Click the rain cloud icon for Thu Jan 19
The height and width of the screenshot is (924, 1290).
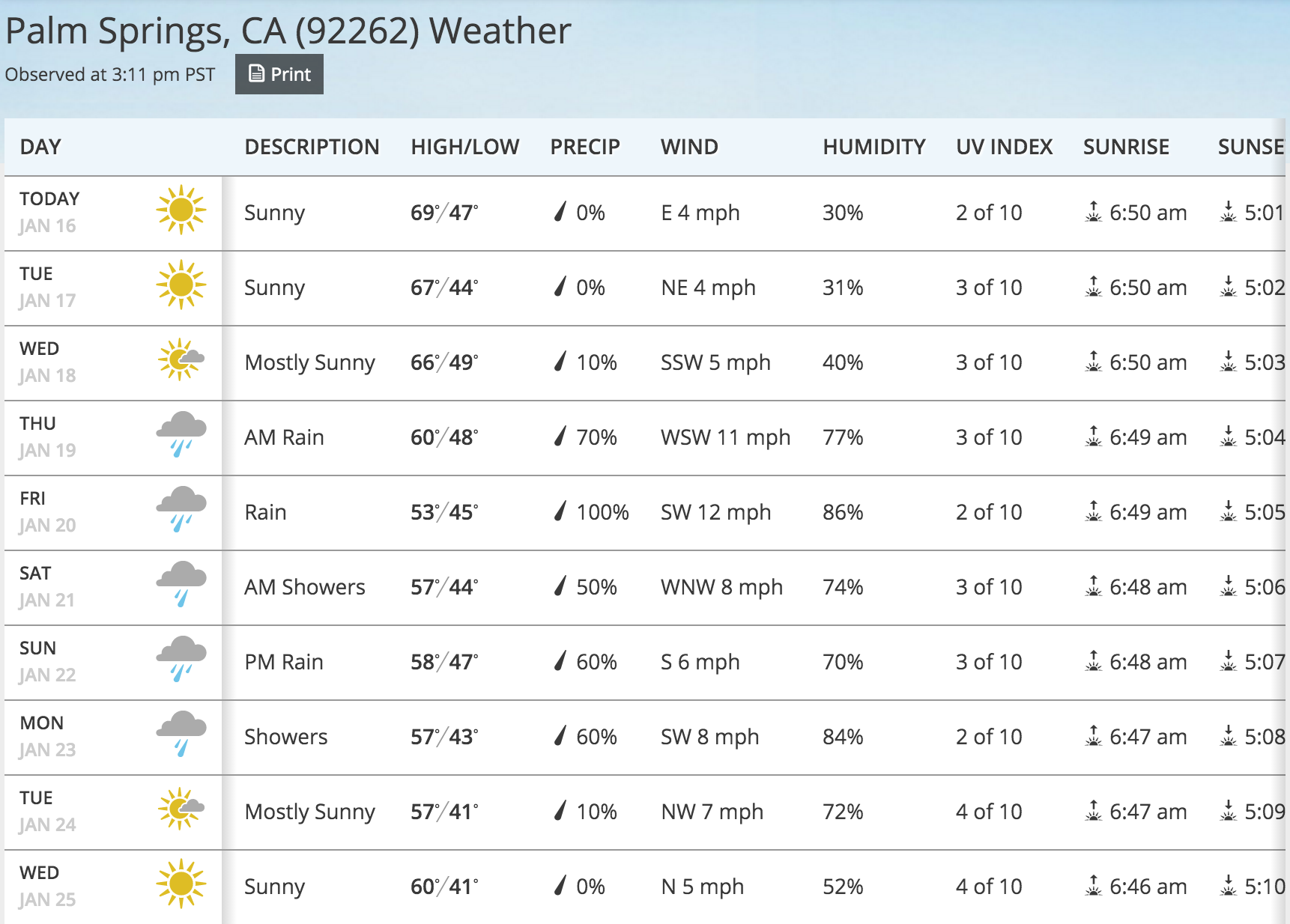[181, 434]
